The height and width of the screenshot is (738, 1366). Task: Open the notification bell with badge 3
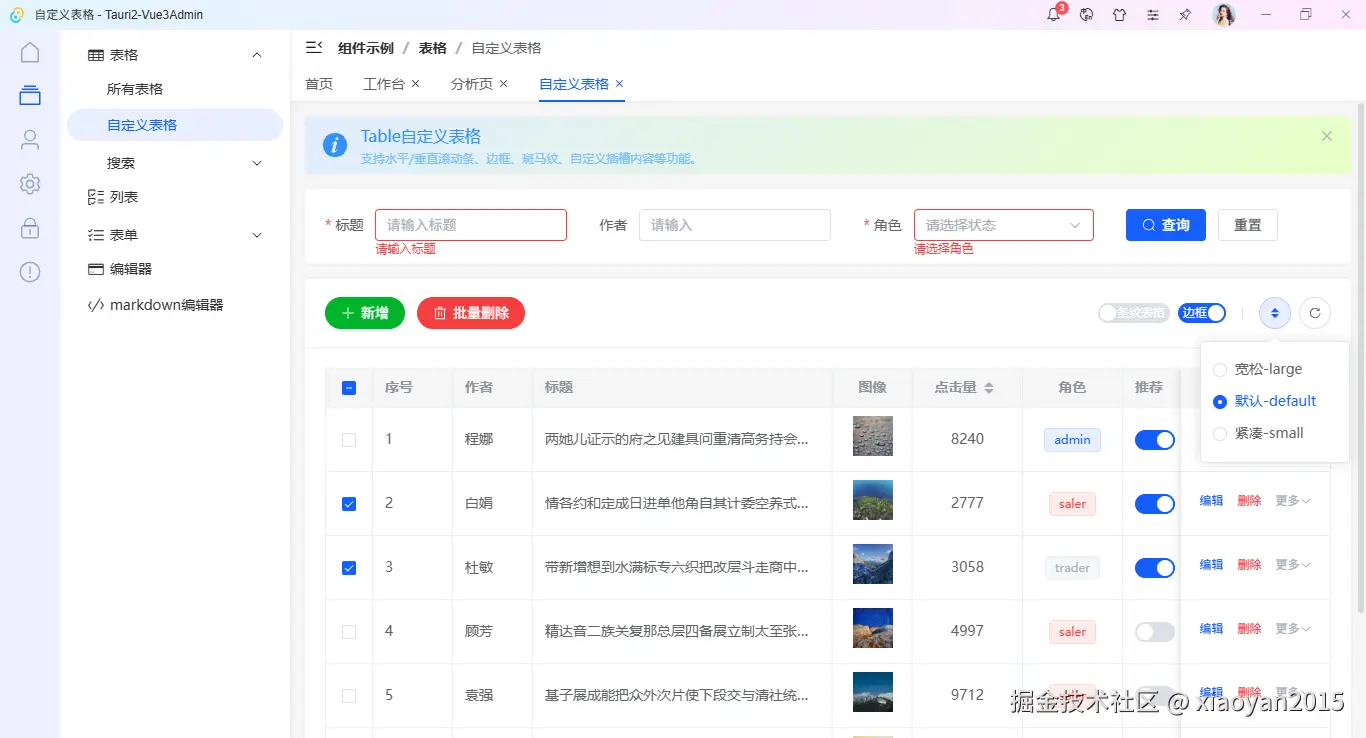1052,14
